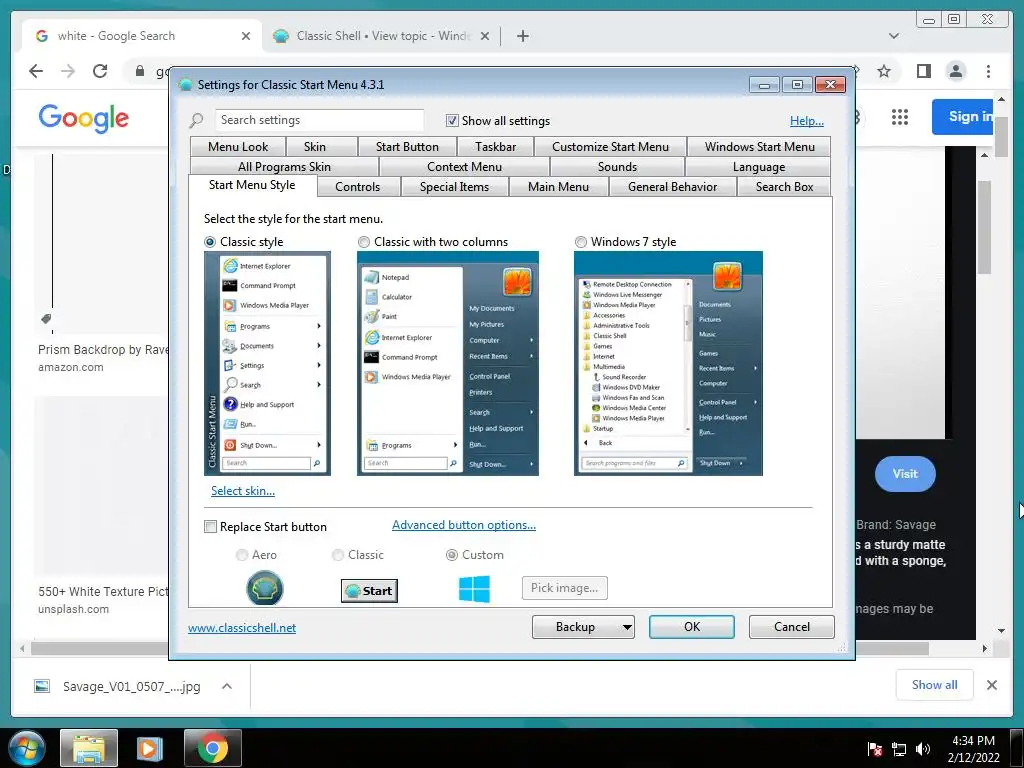
Task: Open the Backup dropdown button
Action: point(583,627)
